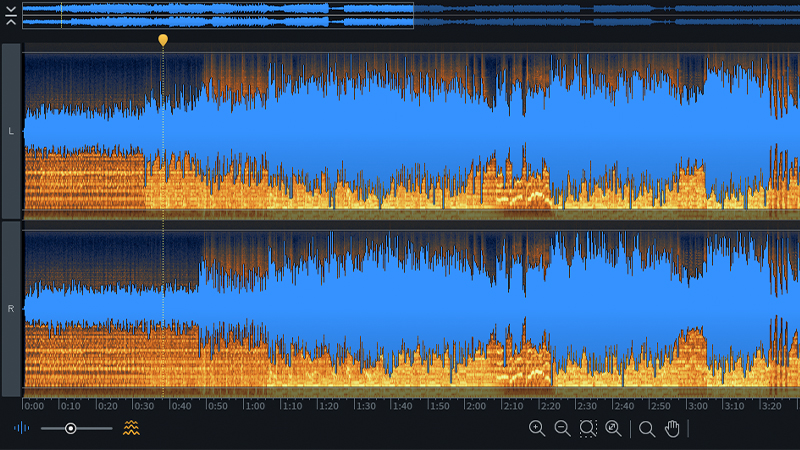Click the 3:00 mark on time ruler
800x450 pixels.
pyautogui.click(x=697, y=406)
